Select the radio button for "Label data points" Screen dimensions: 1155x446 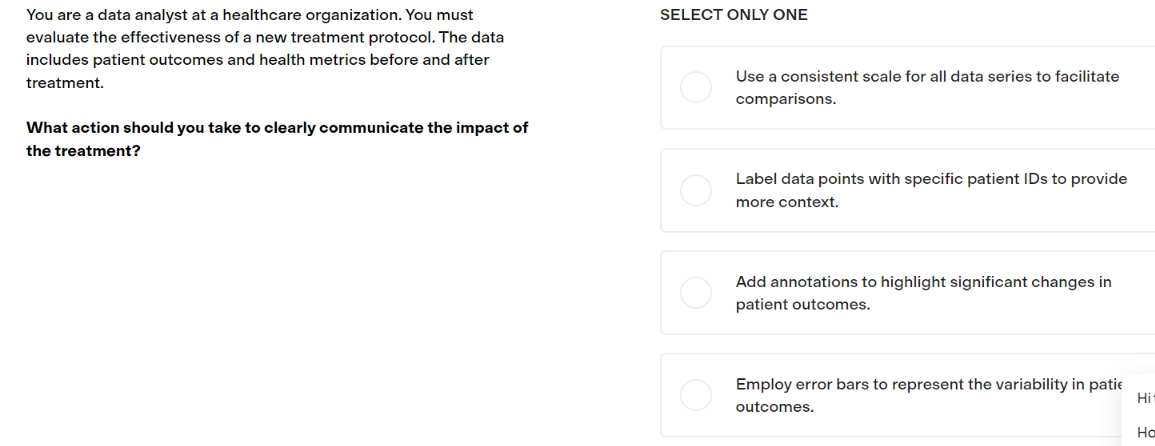(x=695, y=190)
